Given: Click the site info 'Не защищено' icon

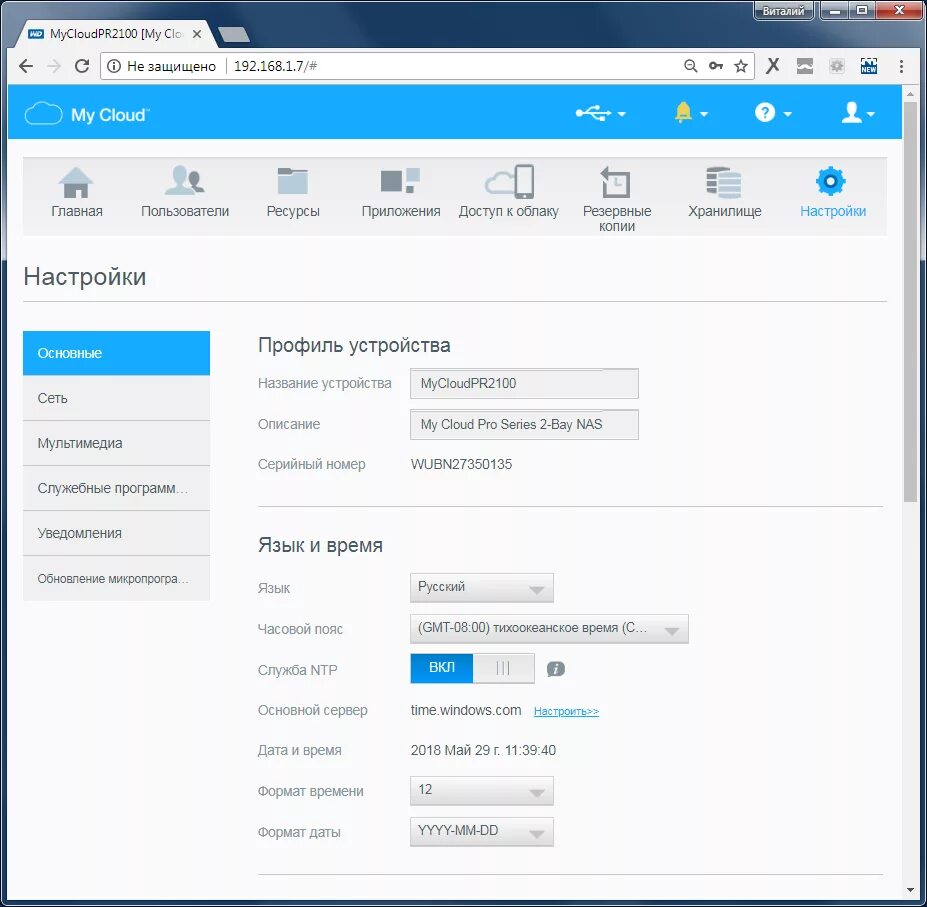Looking at the screenshot, I should point(114,66).
